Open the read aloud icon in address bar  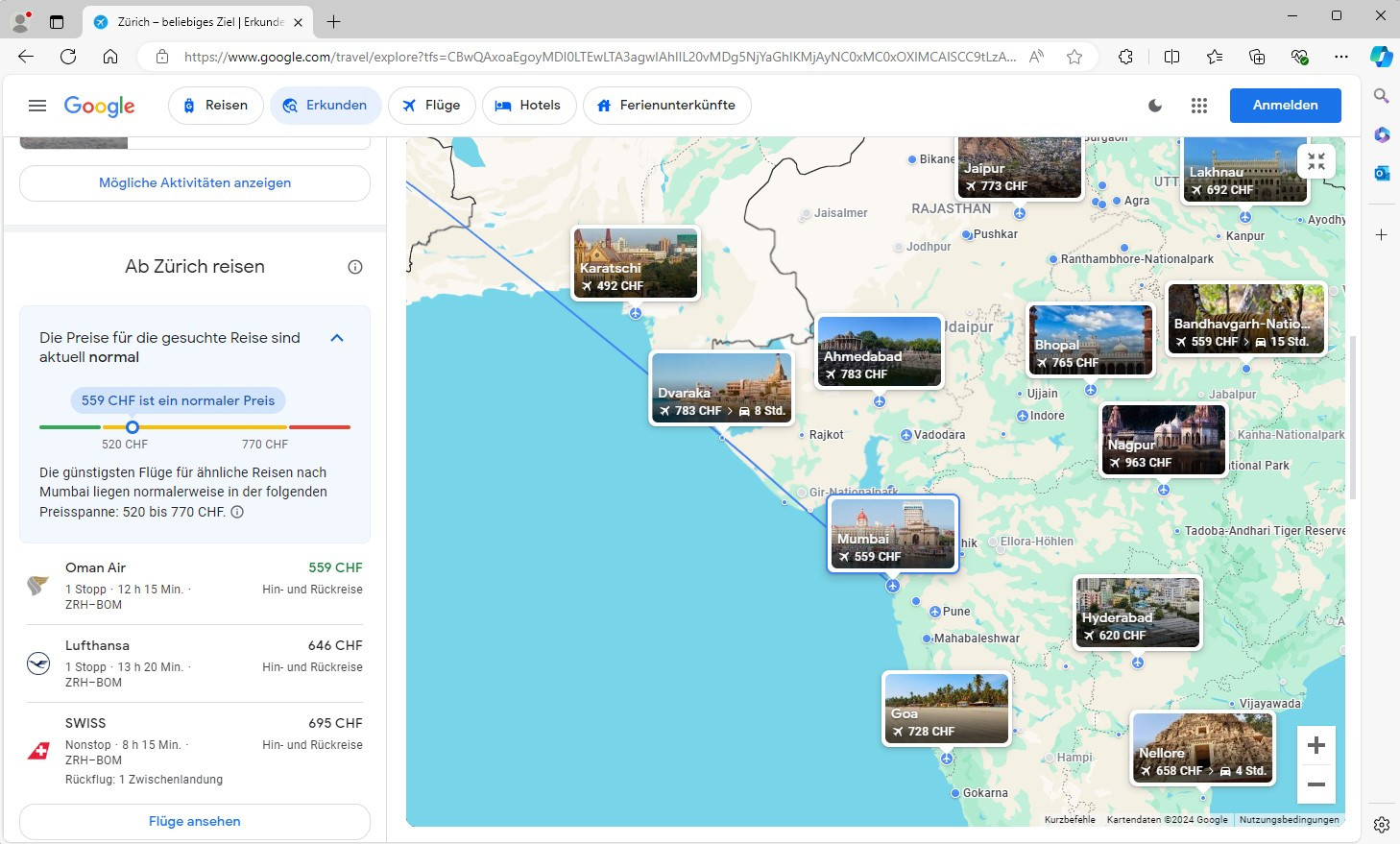coord(1036,57)
